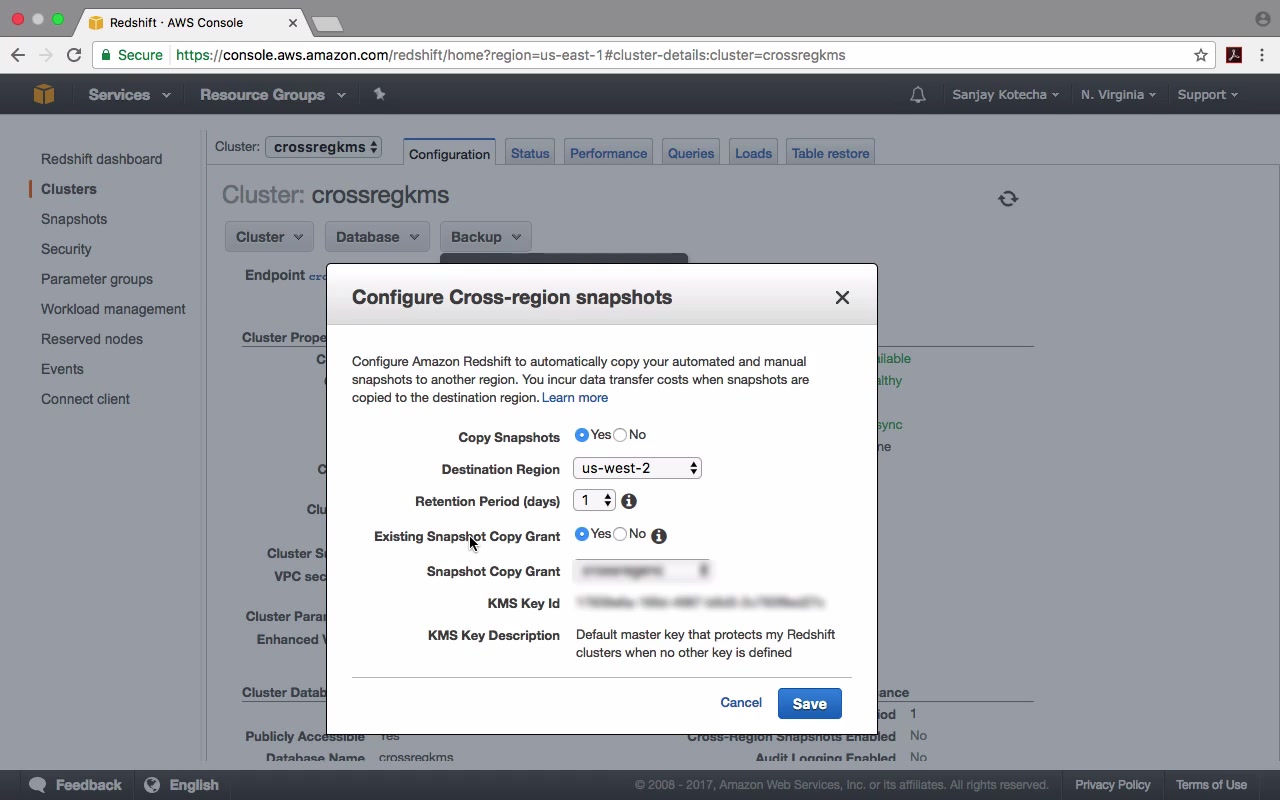Open the Resource Groups menu
Viewport: 1280px width, 800px height.
pyautogui.click(x=273, y=95)
